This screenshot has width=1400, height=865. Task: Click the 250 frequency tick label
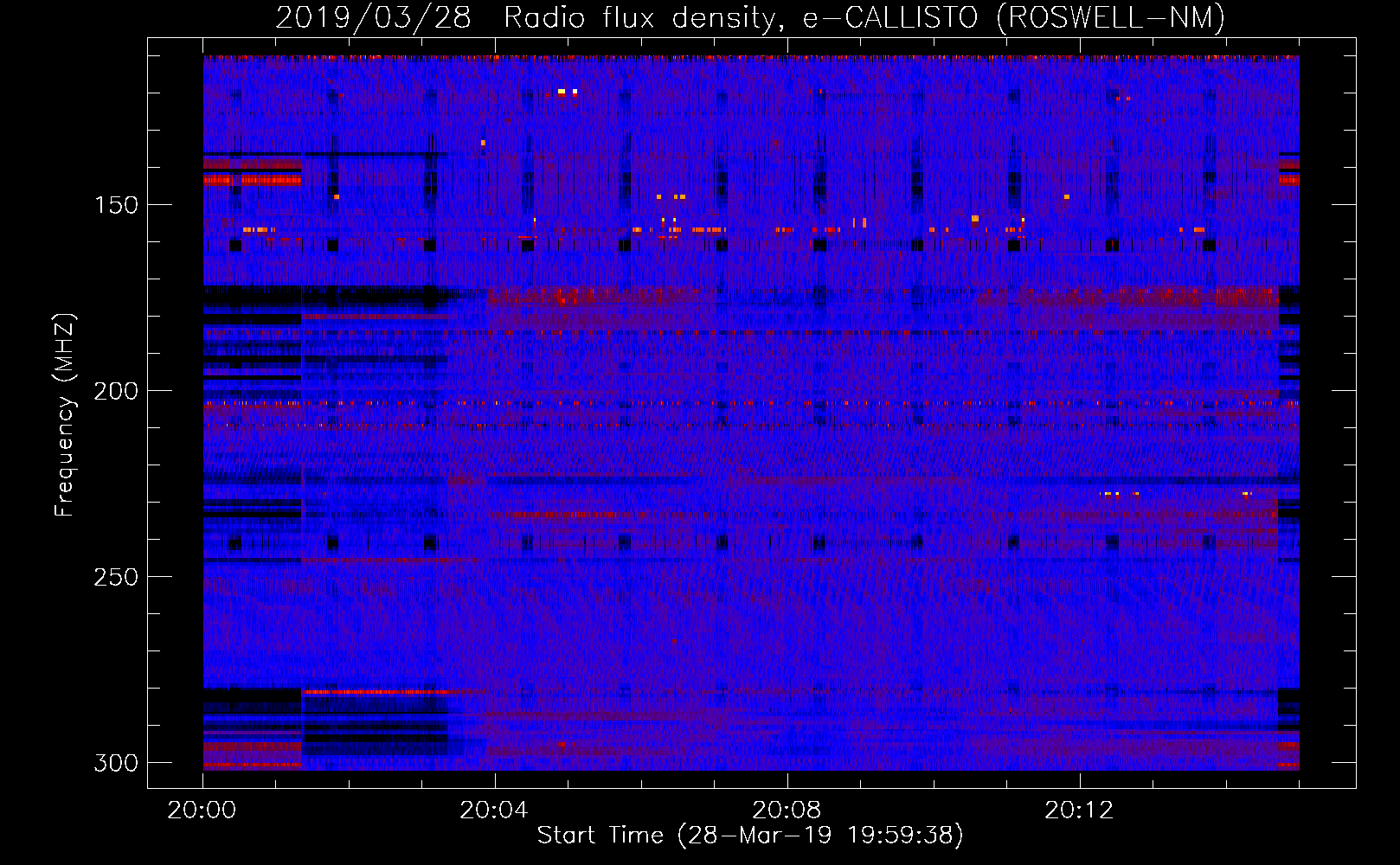coord(115,577)
